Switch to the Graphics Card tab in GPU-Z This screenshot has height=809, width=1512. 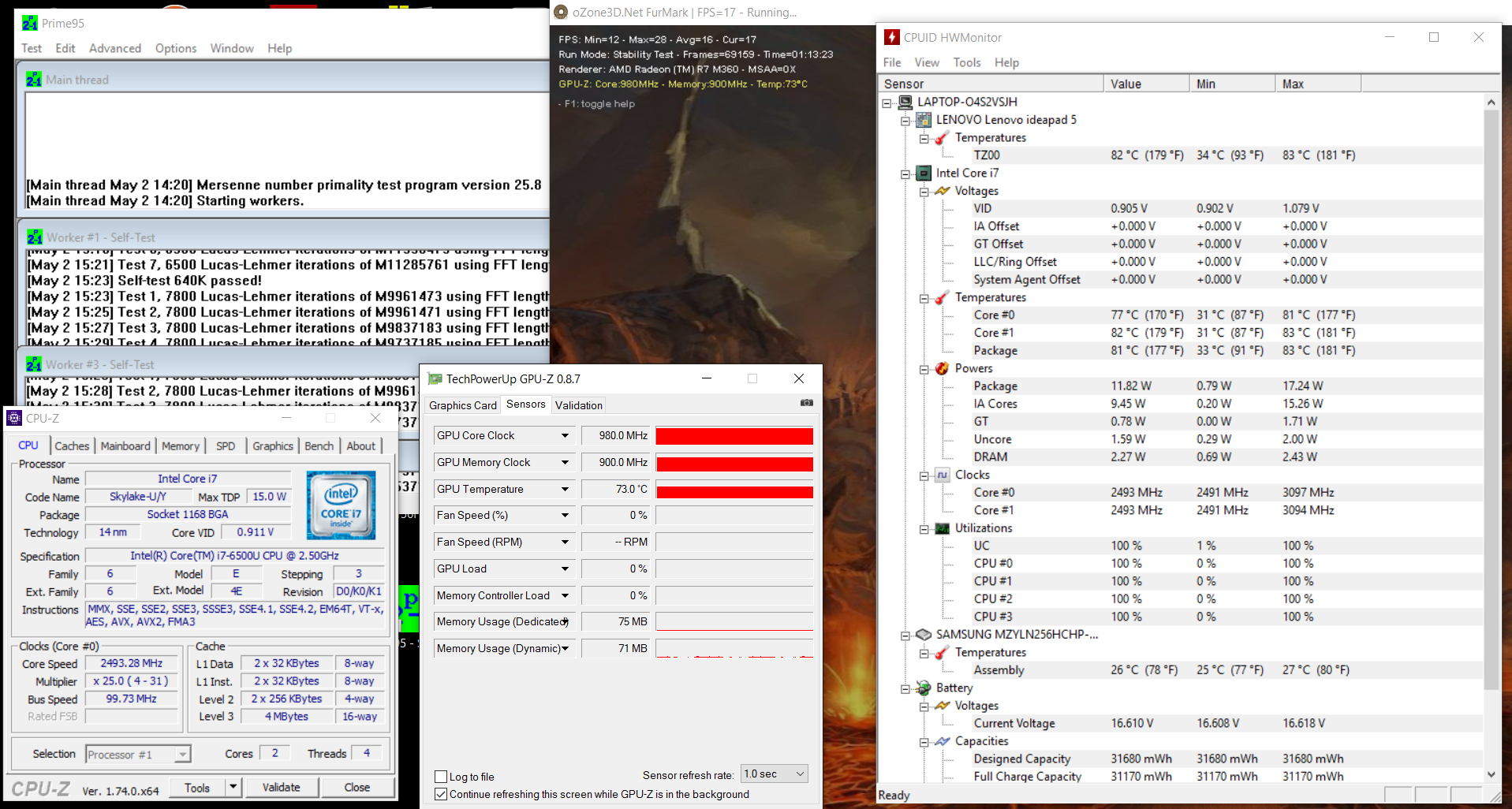coord(463,405)
